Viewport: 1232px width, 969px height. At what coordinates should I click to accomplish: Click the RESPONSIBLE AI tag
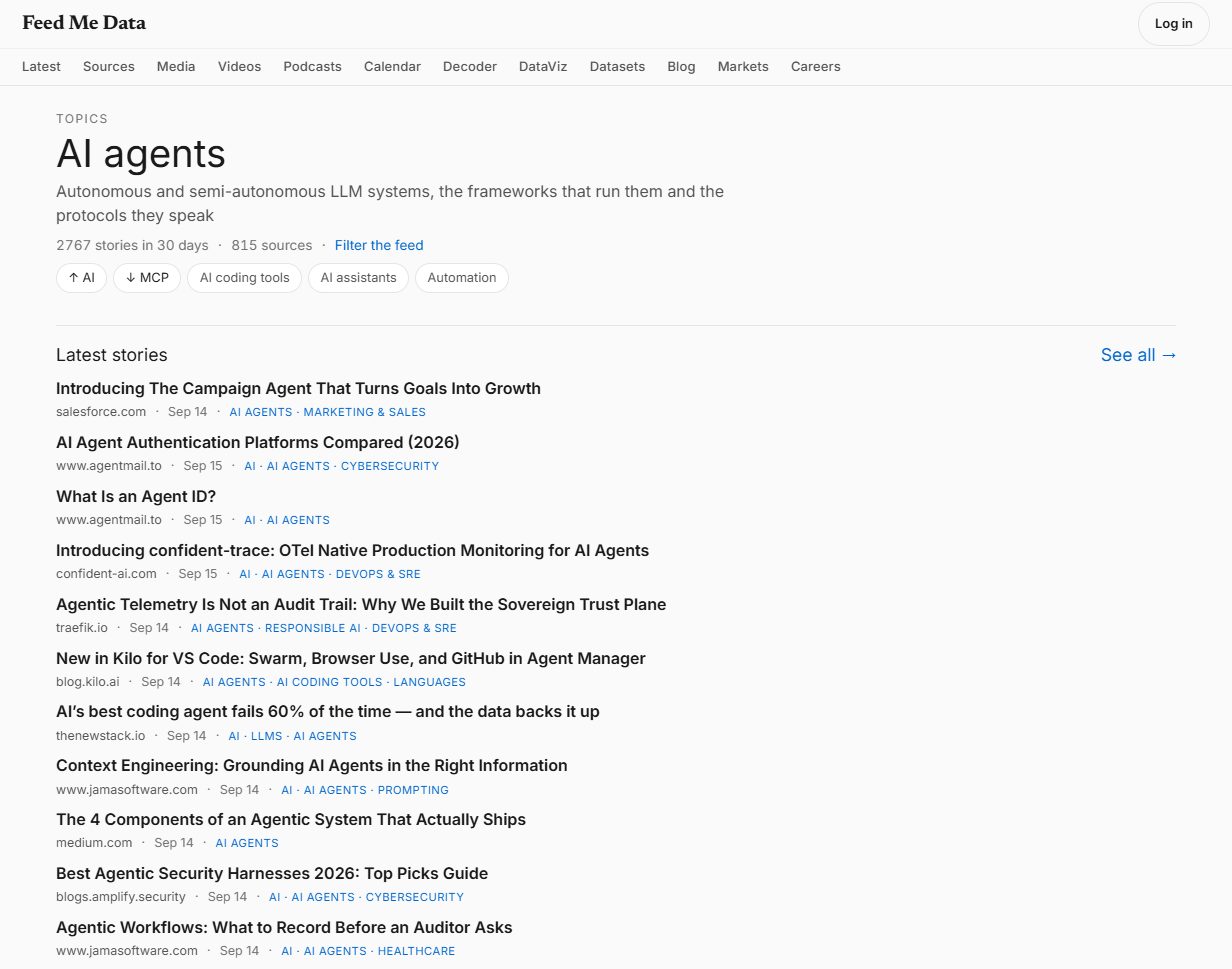tap(313, 628)
